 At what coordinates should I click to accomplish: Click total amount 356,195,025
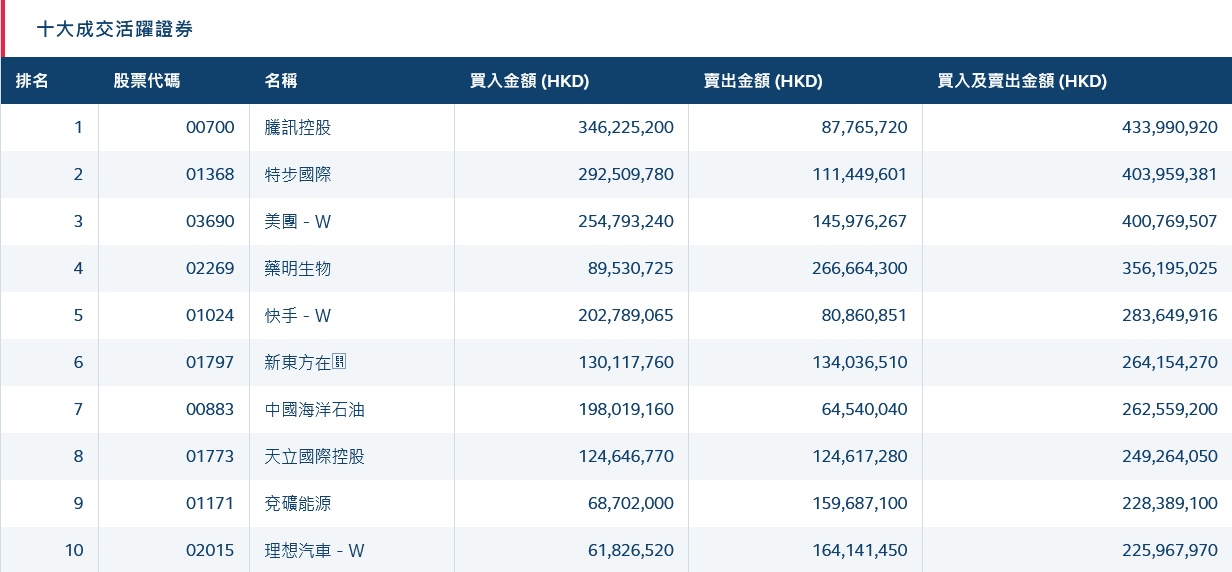1170,268
